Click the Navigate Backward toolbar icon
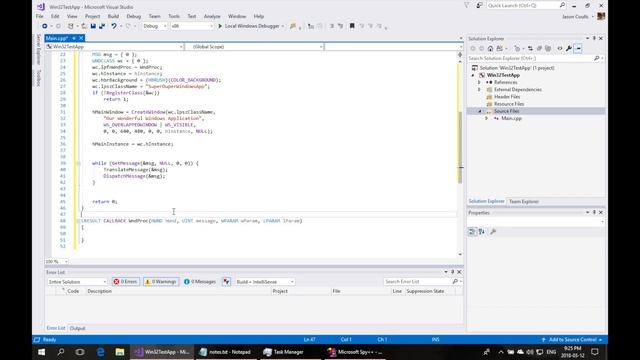 click(x=44, y=26)
